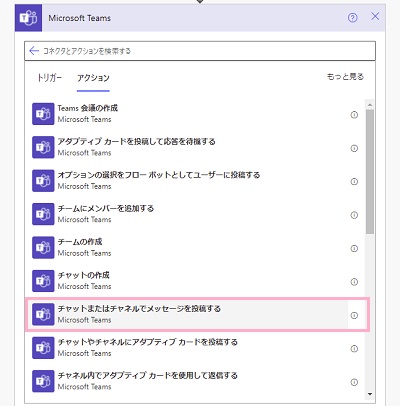Viewport: 400px width, 406px height.
Task: Show info for チャットの作成
Action: tap(354, 282)
